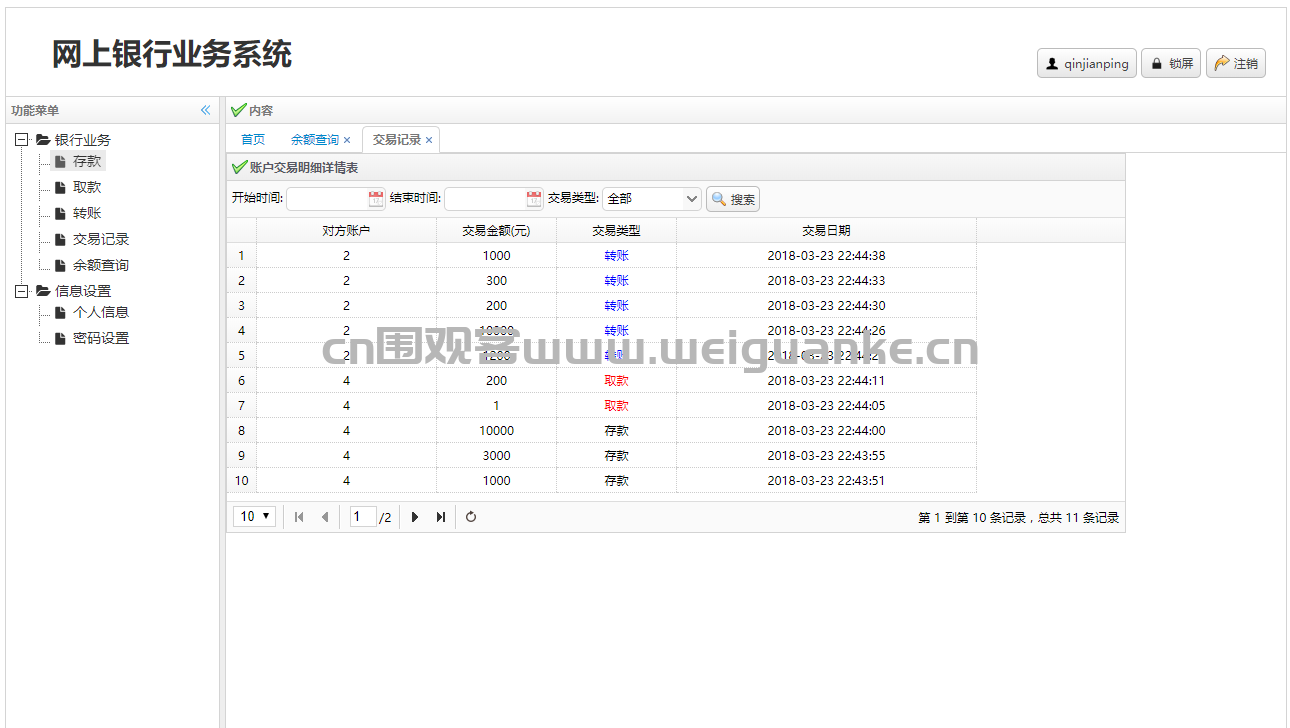Open the page size dropdown
The width and height of the screenshot is (1290, 728).
[x=255, y=517]
